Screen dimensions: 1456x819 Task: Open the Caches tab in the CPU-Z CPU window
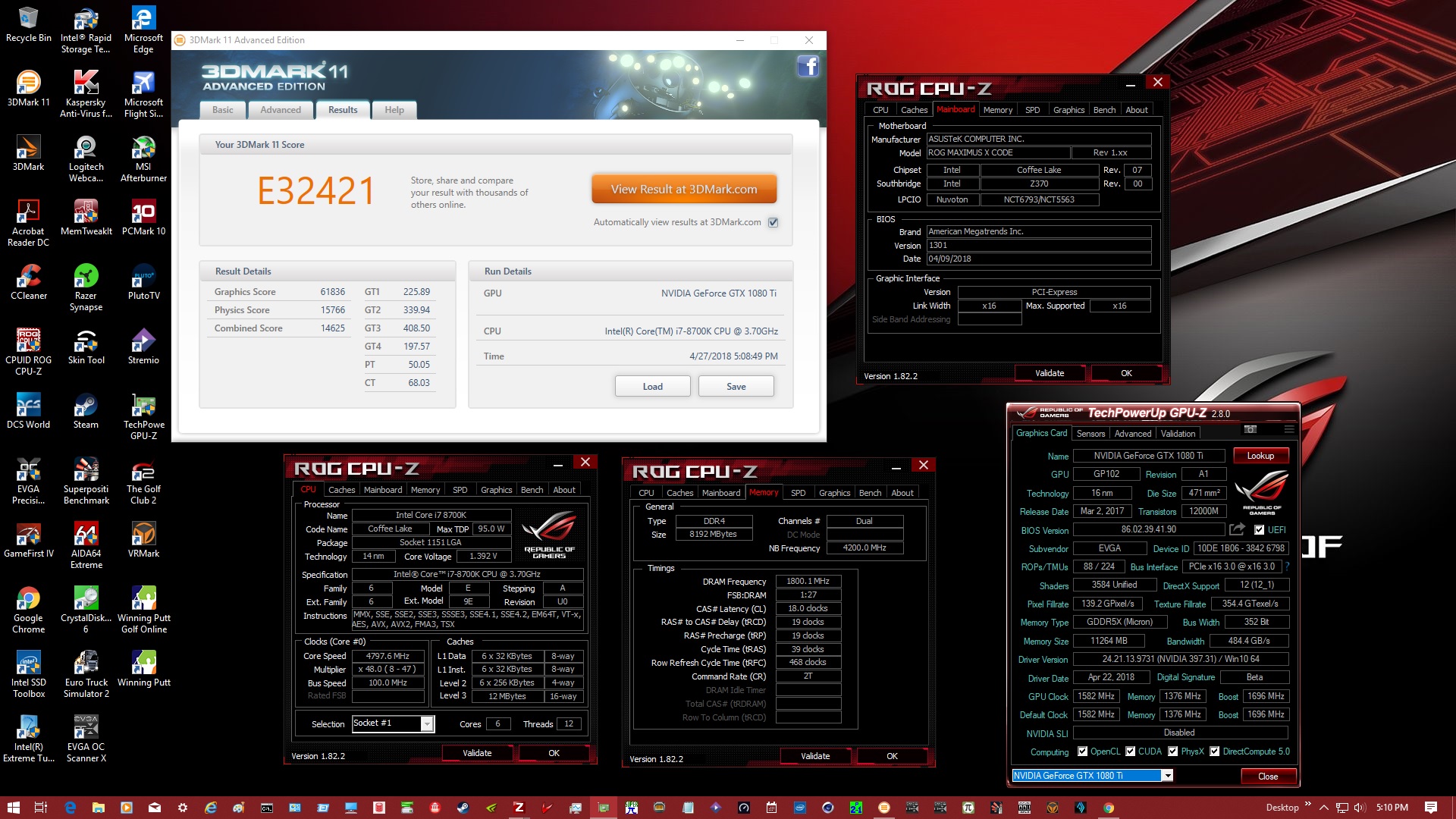[341, 490]
